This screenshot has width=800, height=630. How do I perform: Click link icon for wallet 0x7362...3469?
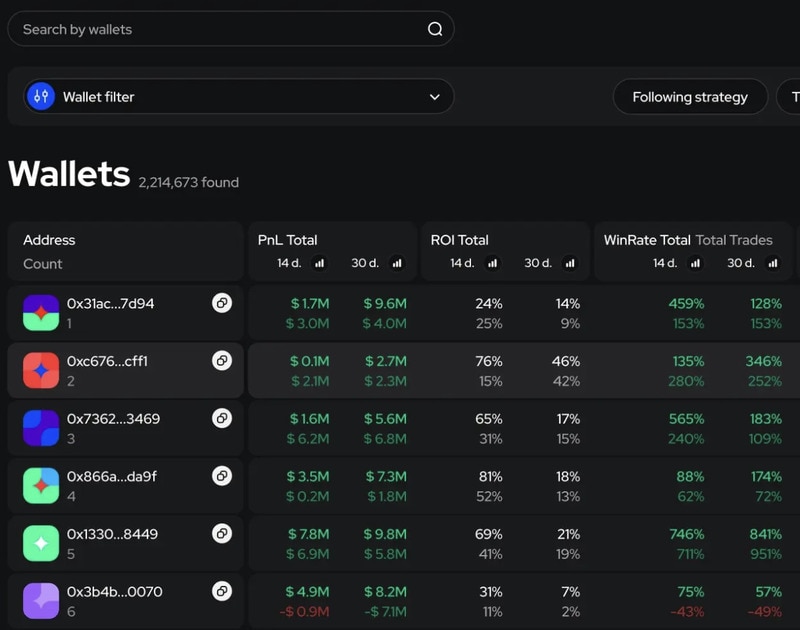(222, 418)
